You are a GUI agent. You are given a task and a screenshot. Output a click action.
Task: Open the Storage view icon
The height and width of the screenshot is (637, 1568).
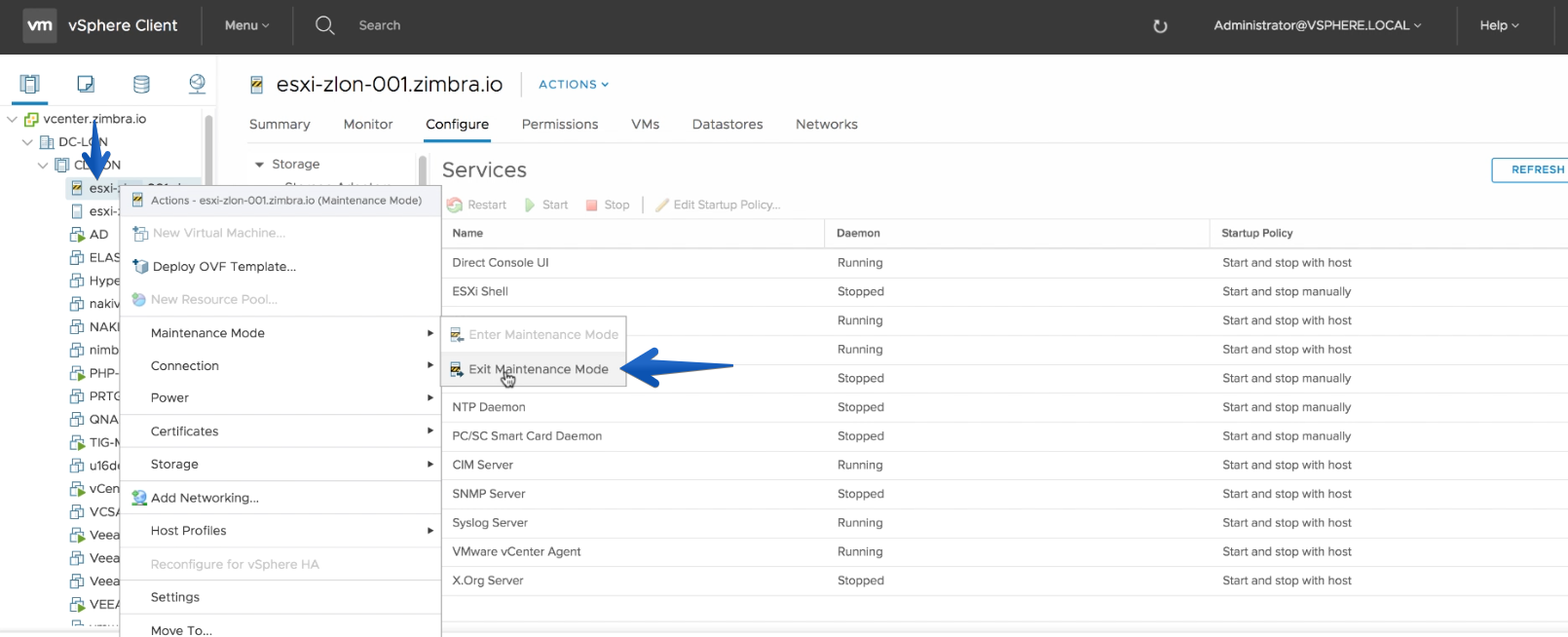pos(141,84)
